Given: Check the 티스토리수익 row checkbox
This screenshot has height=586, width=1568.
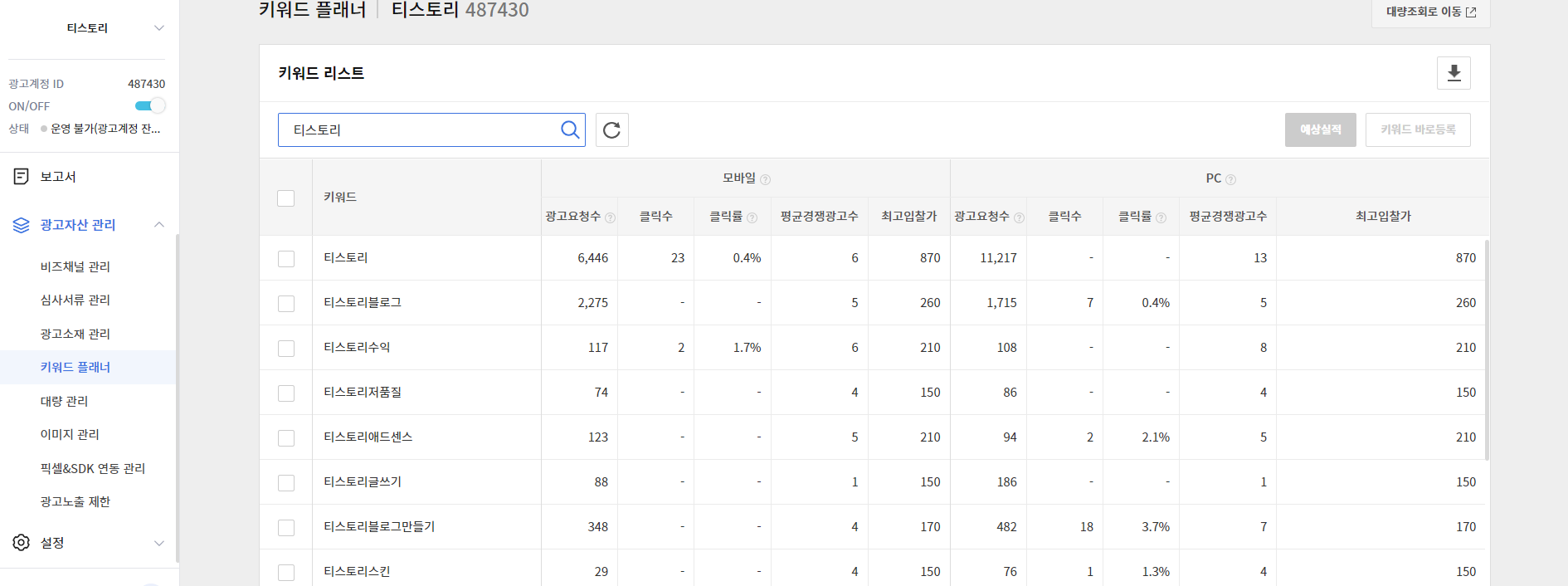Looking at the screenshot, I should coord(286,349).
